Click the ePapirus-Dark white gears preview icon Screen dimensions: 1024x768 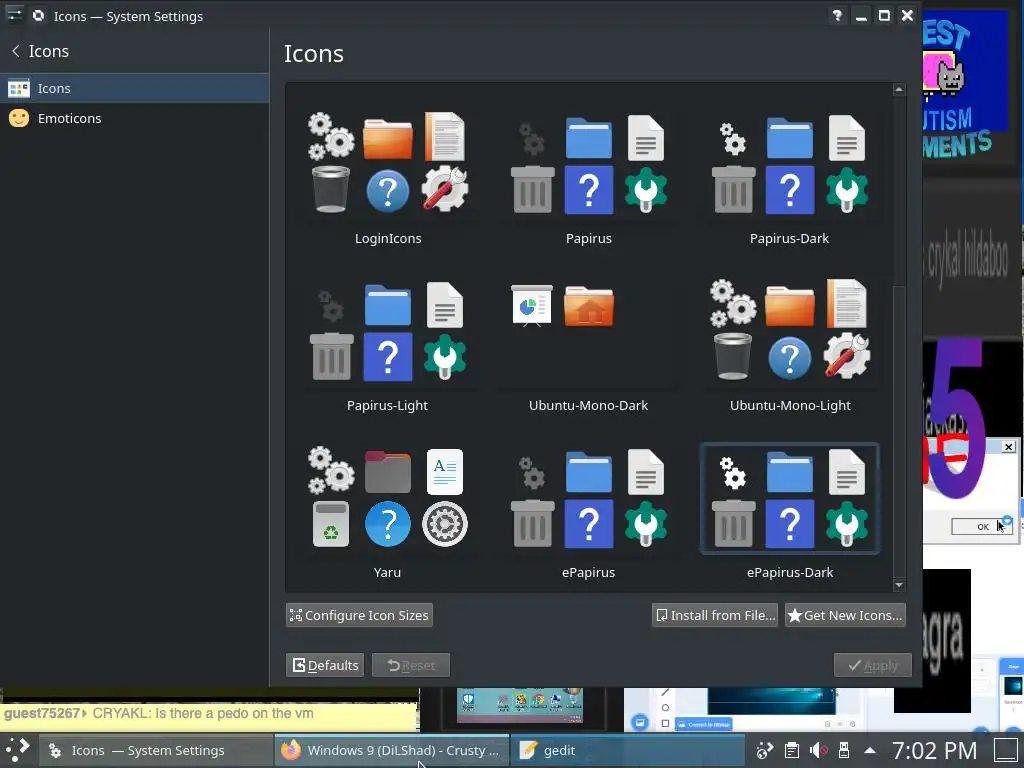pos(732,472)
